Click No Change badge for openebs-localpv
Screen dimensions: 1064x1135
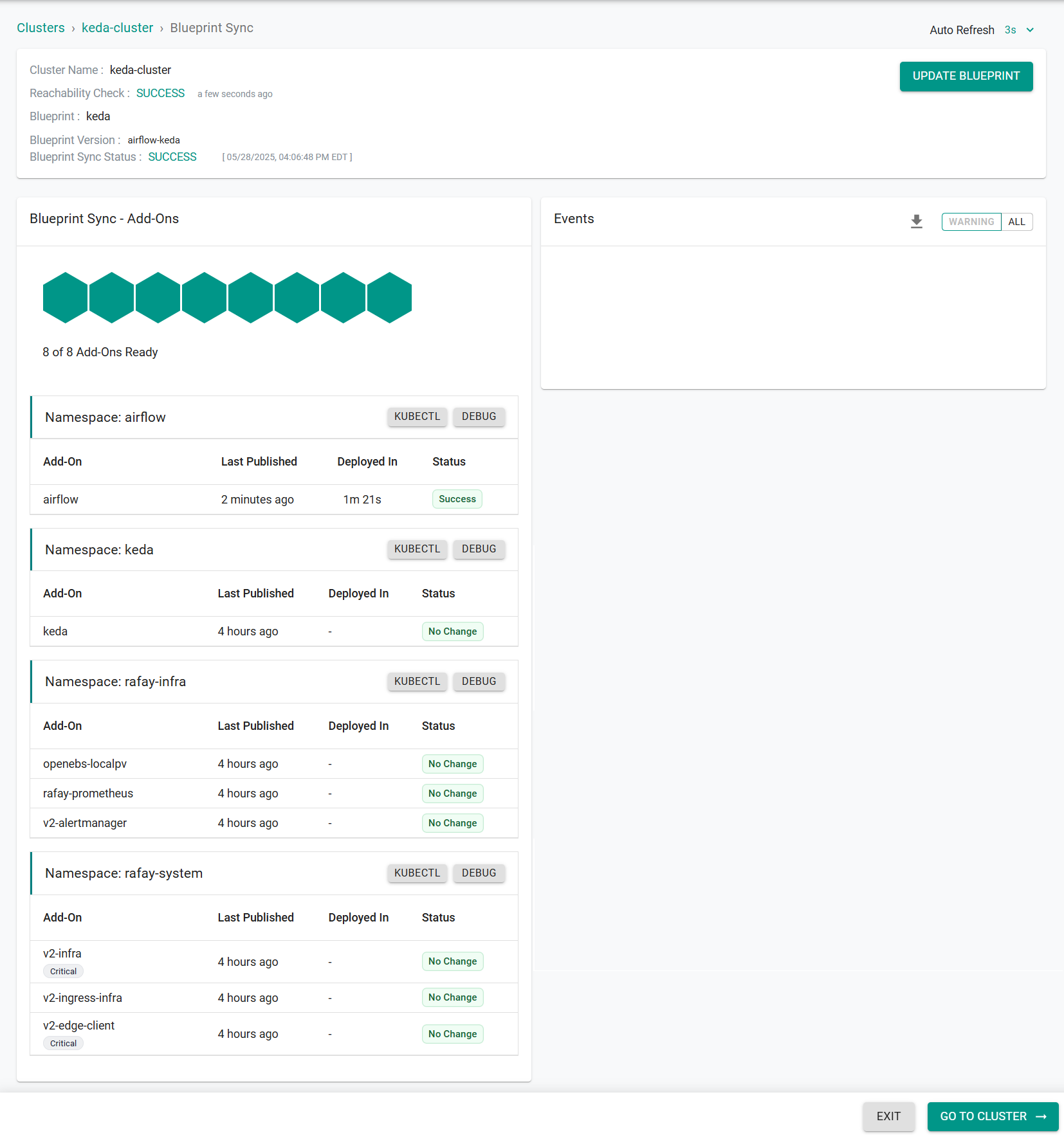click(x=453, y=764)
